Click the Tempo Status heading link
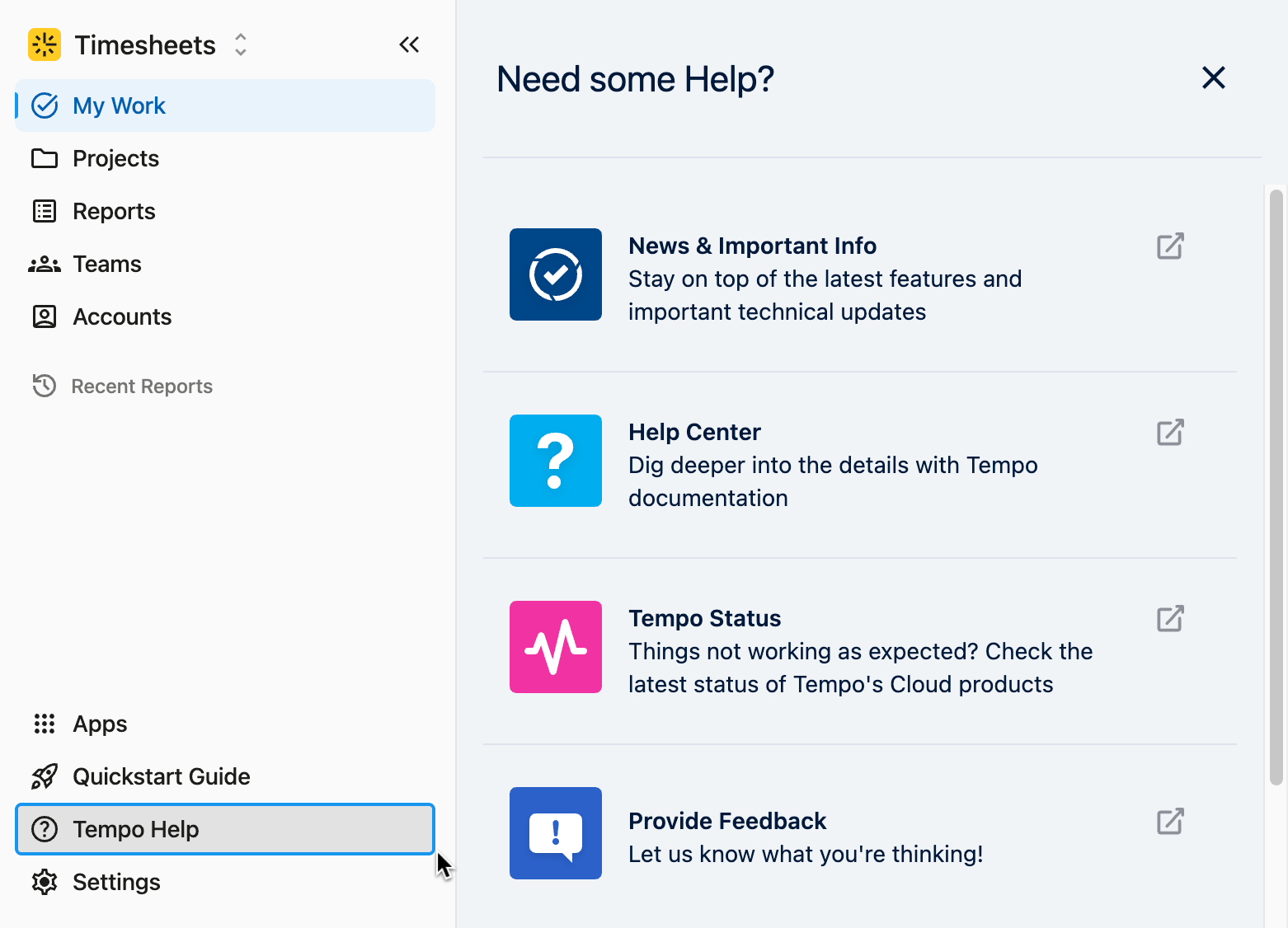 click(704, 618)
